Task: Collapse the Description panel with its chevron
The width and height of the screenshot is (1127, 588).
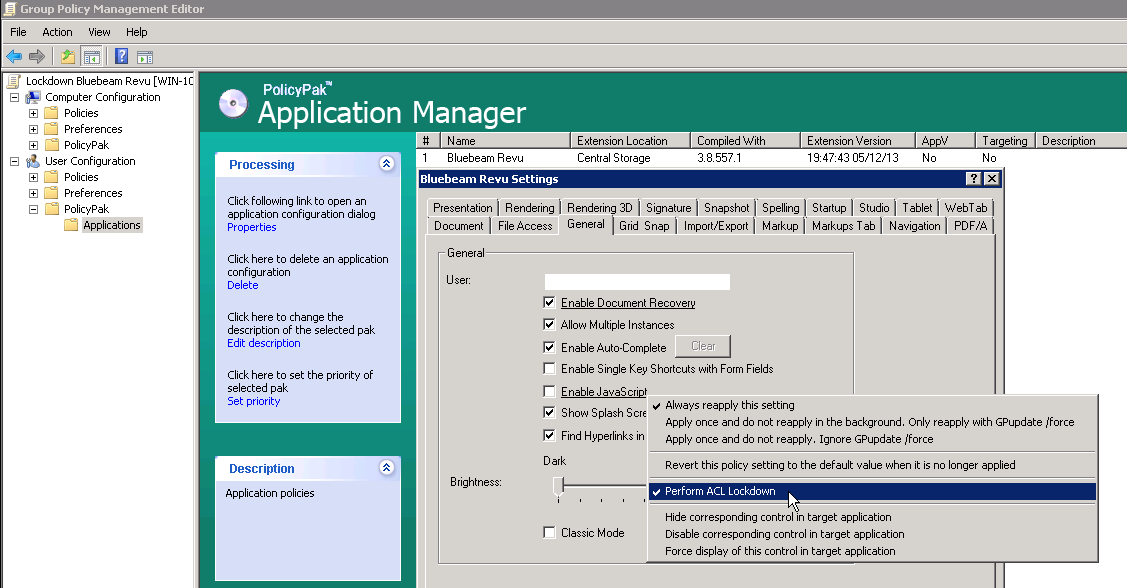Action: [386, 468]
